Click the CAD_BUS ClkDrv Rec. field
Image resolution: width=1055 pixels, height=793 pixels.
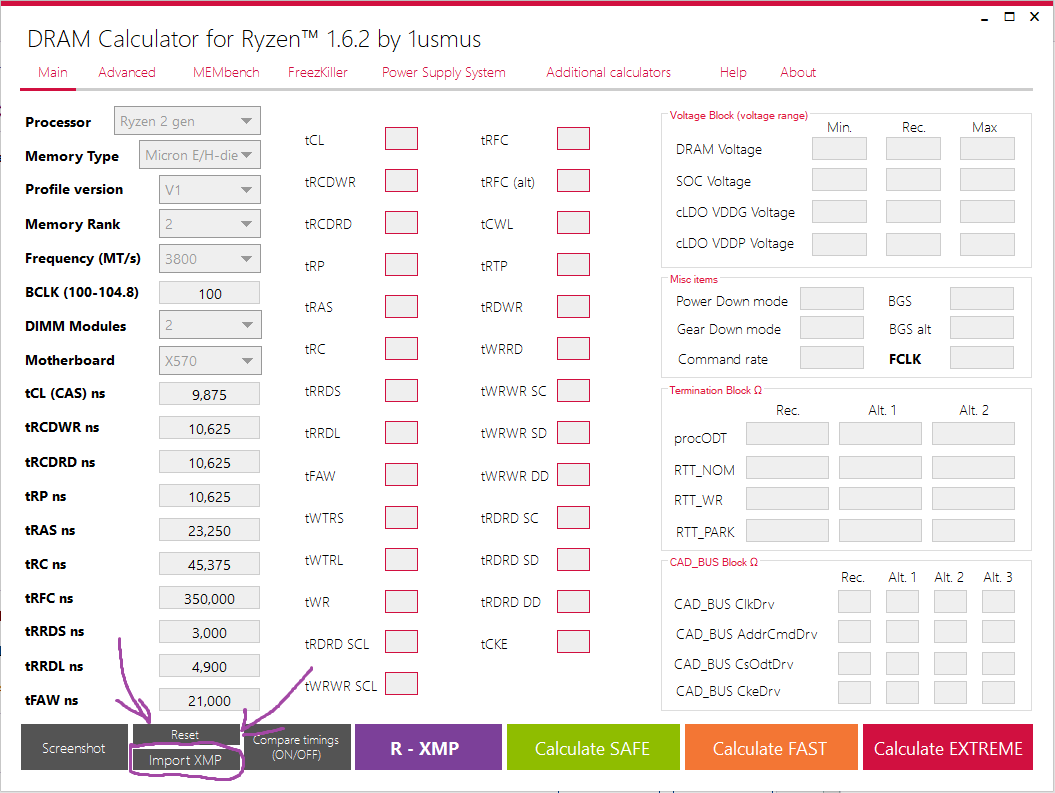[x=854, y=601]
